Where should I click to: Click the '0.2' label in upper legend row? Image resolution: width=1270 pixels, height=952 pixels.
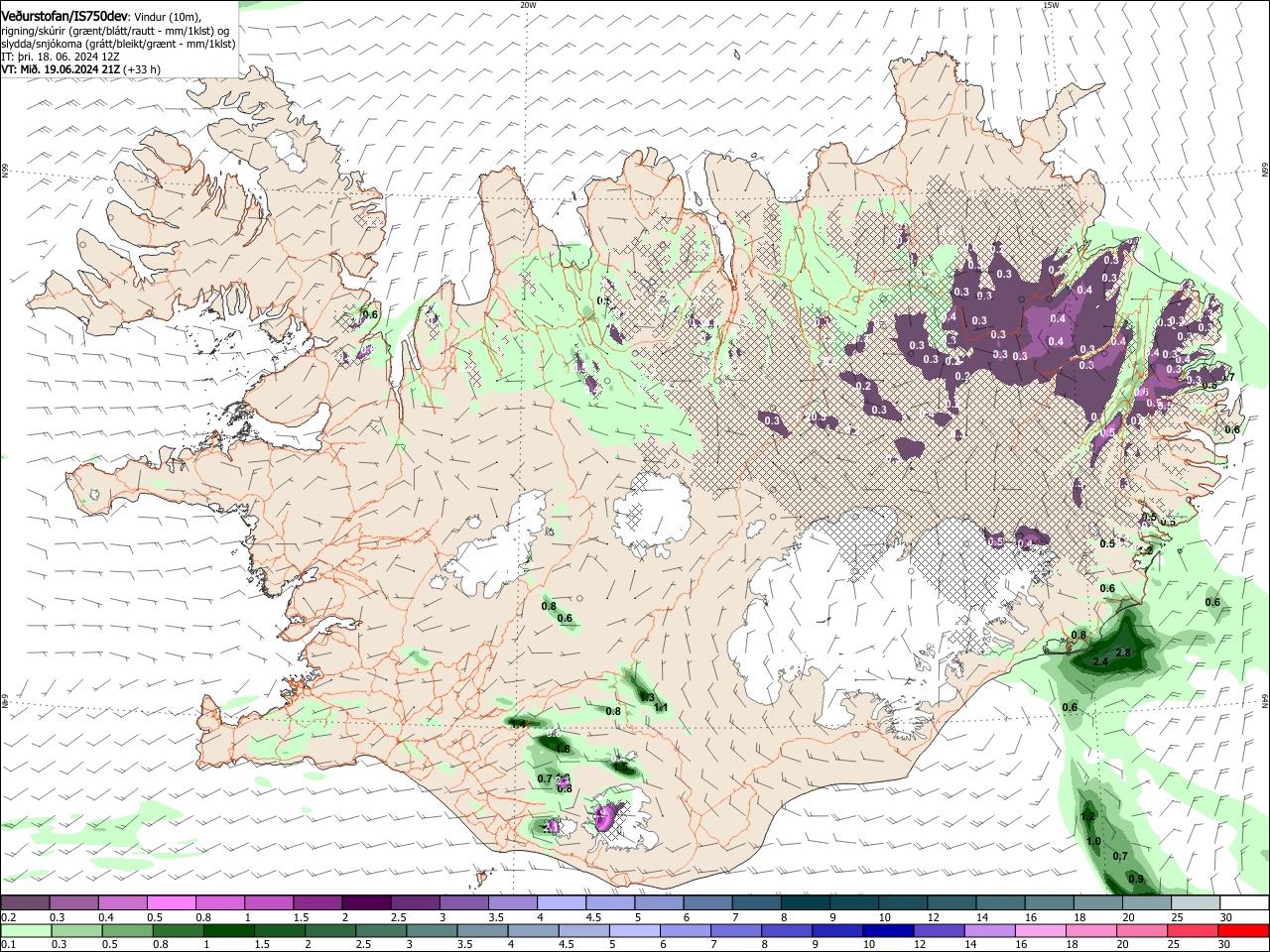pos(8,917)
